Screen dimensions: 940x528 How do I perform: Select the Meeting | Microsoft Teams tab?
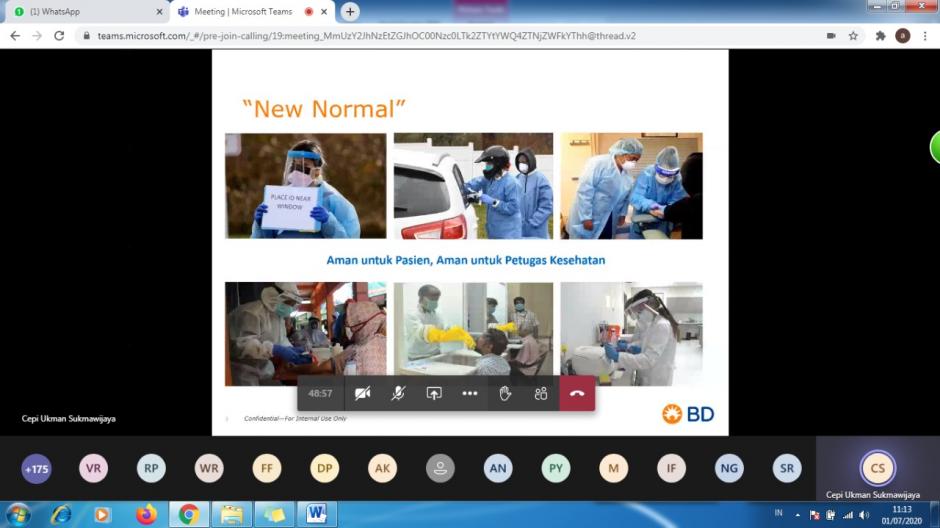tap(238, 12)
